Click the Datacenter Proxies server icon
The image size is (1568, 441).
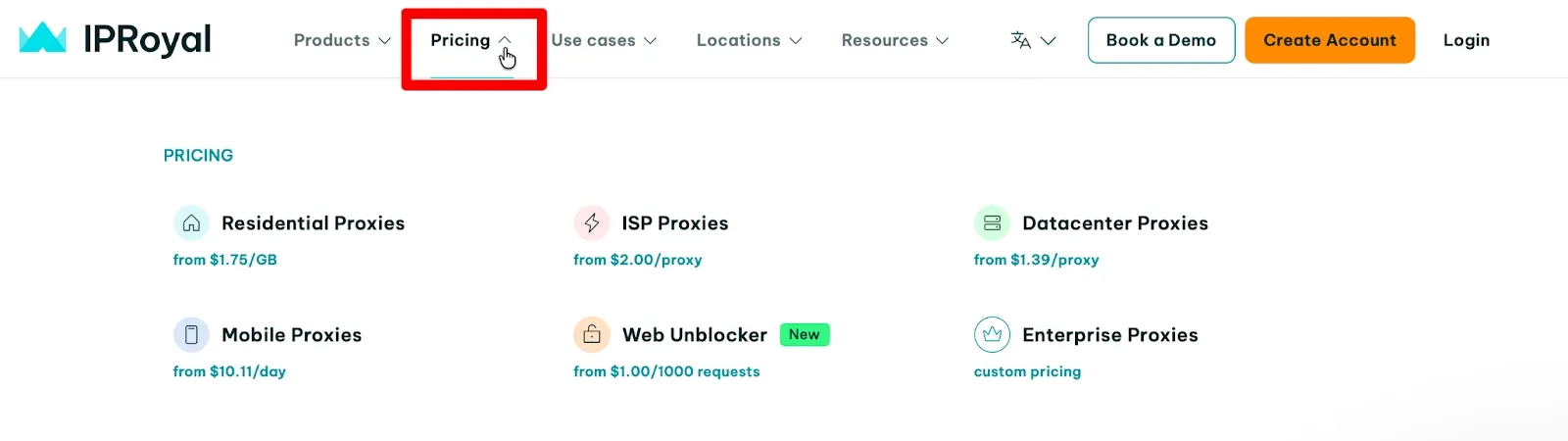[992, 223]
